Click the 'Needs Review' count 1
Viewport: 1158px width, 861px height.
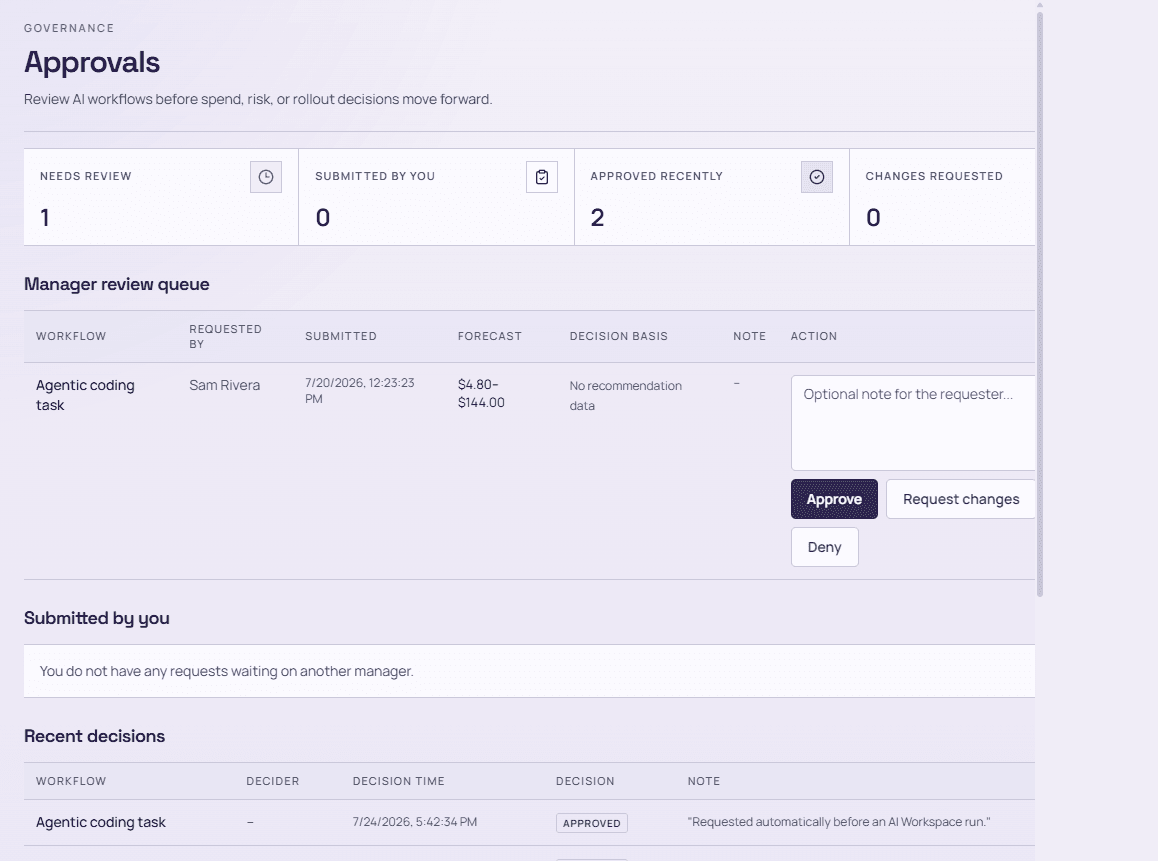click(45, 218)
